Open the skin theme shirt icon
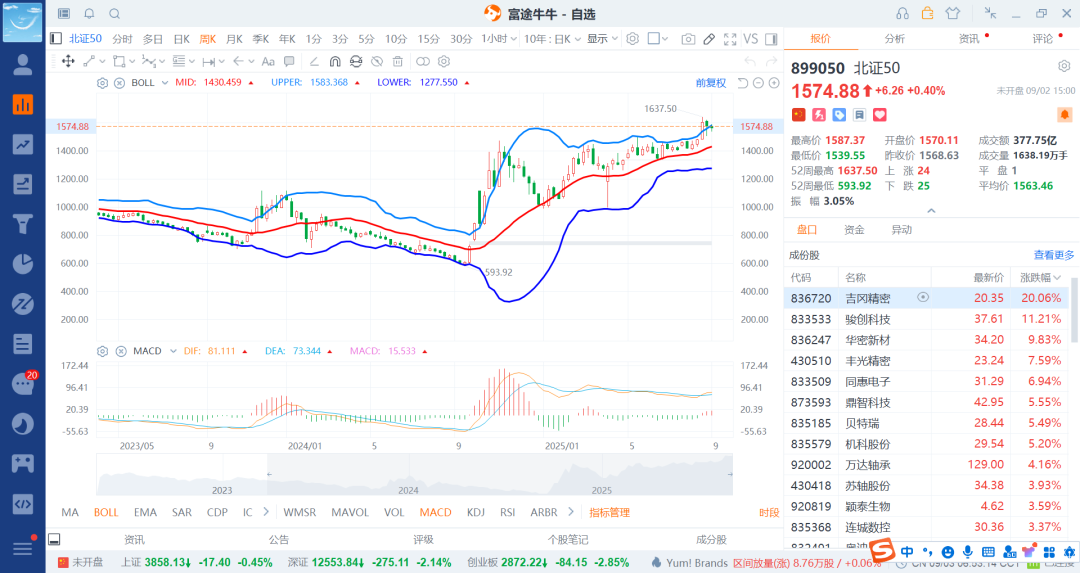1080x573 pixels. (953, 13)
